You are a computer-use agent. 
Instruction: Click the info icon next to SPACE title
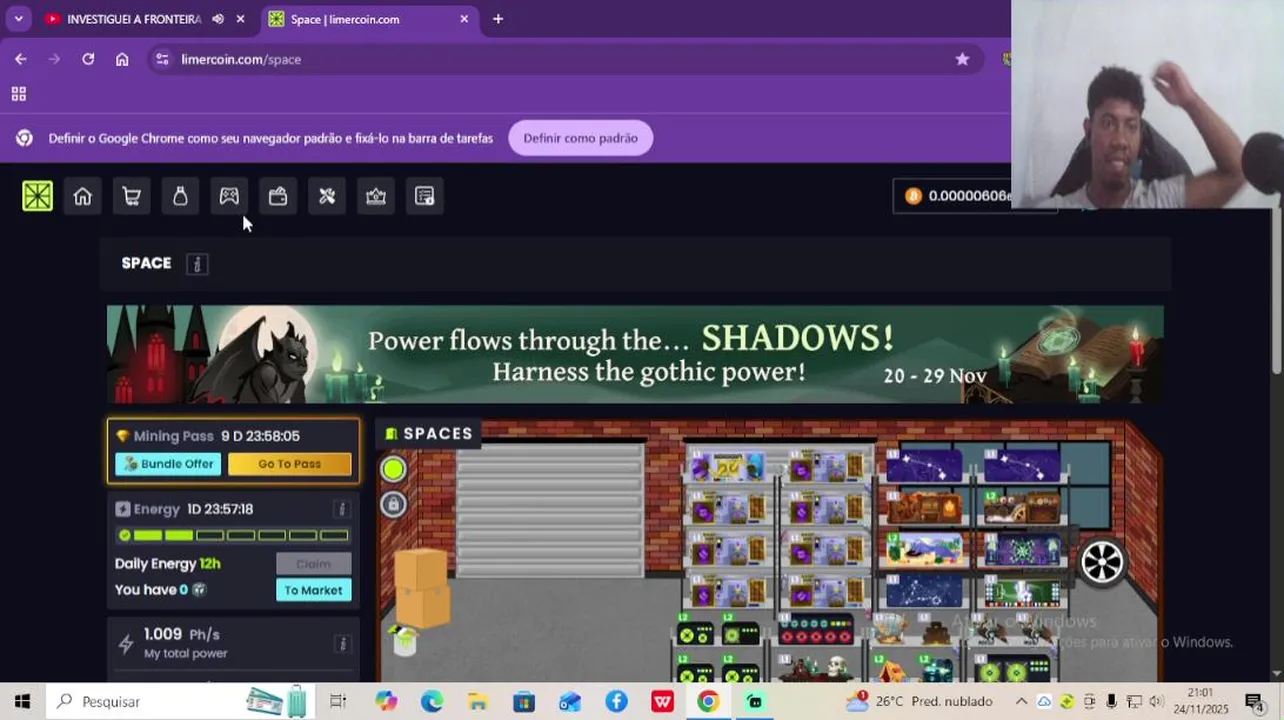tap(197, 264)
